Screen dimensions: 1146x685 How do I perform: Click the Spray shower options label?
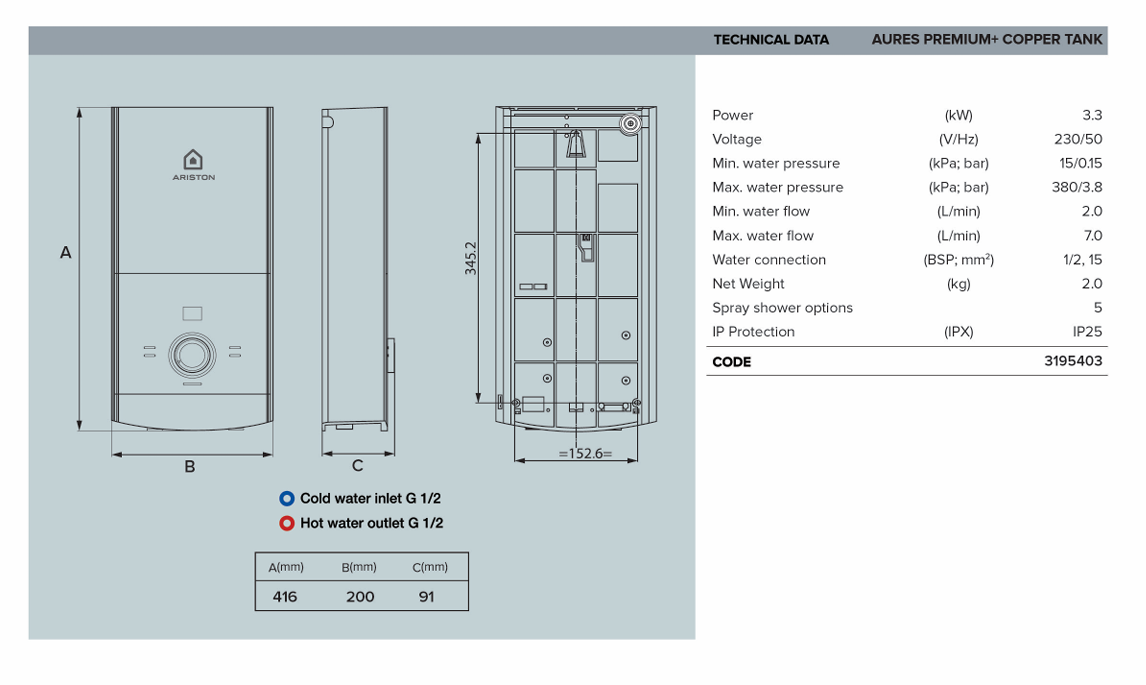tap(783, 309)
